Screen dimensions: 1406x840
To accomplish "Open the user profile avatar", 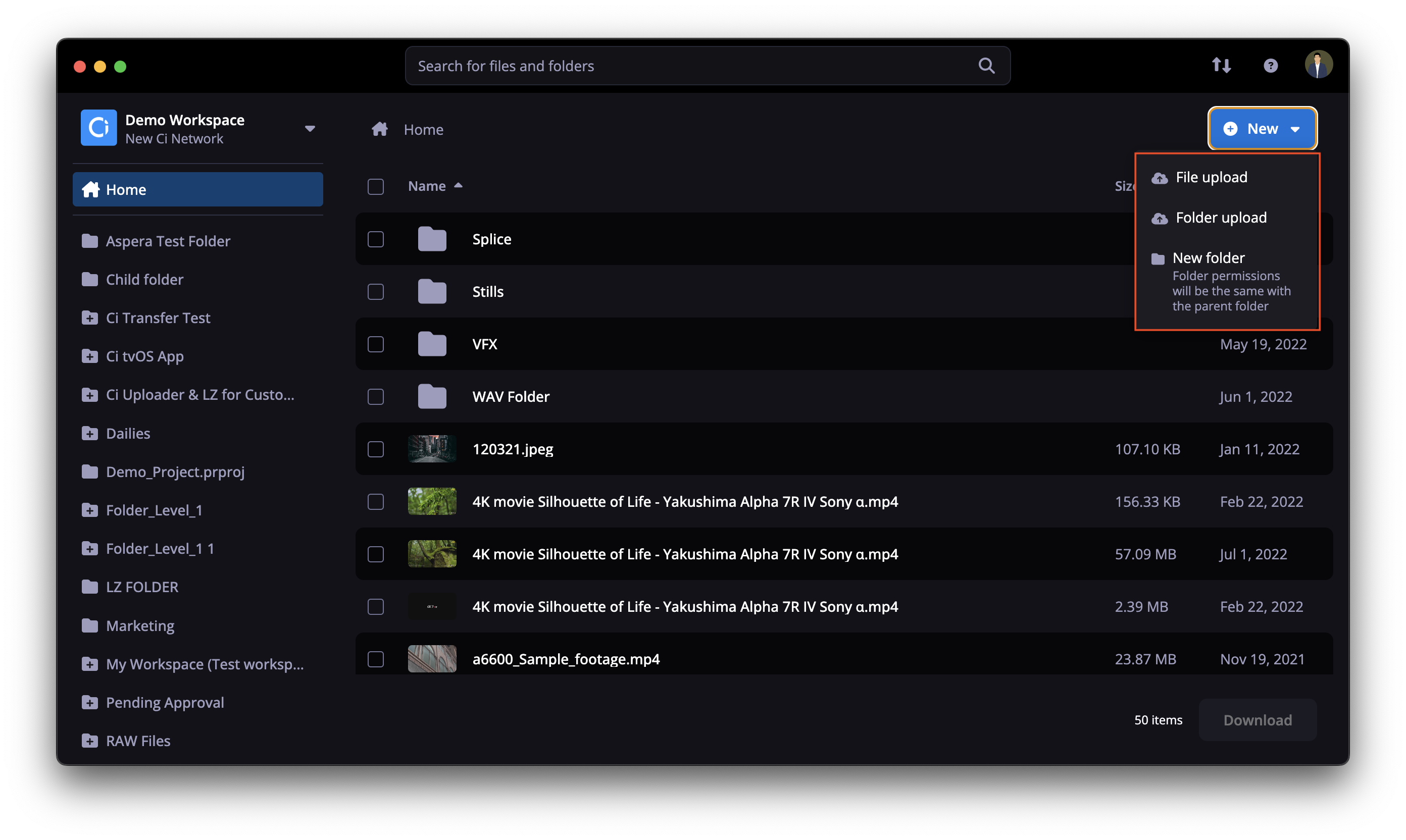I will pyautogui.click(x=1318, y=65).
